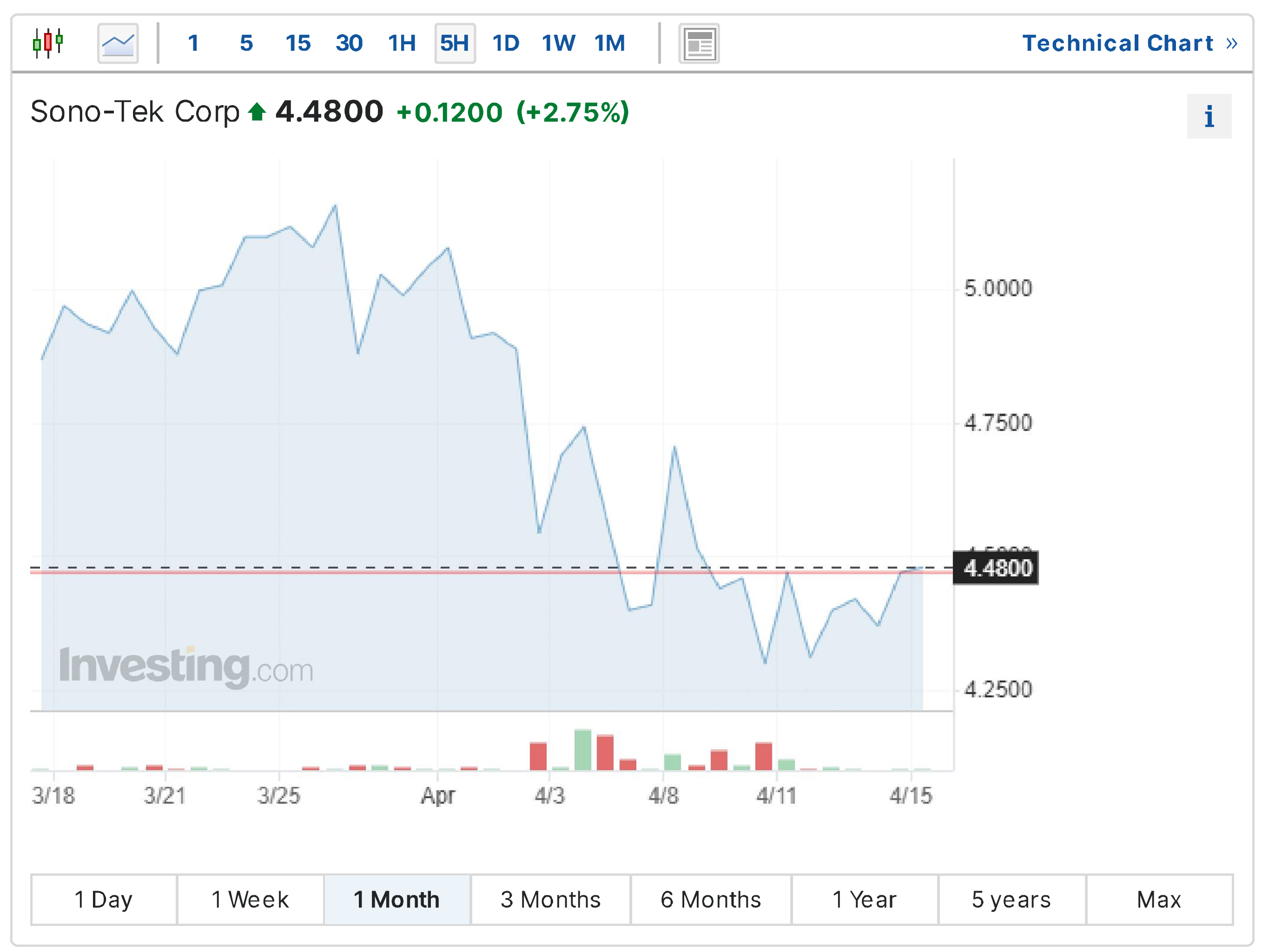The width and height of the screenshot is (1269, 952).
Task: Pick the 1W interval
Action: tap(558, 43)
